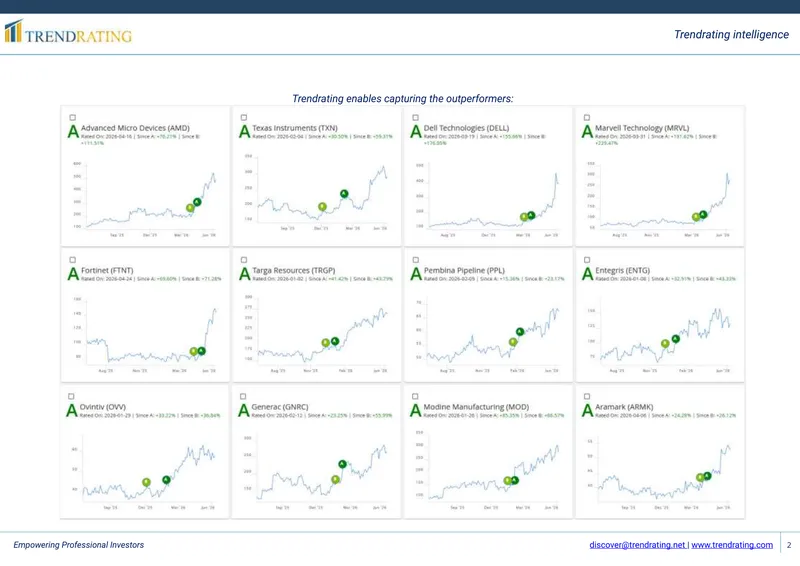Click the 'Marvell Technology (MRVL)' title
800x566 pixels.
pos(642,128)
